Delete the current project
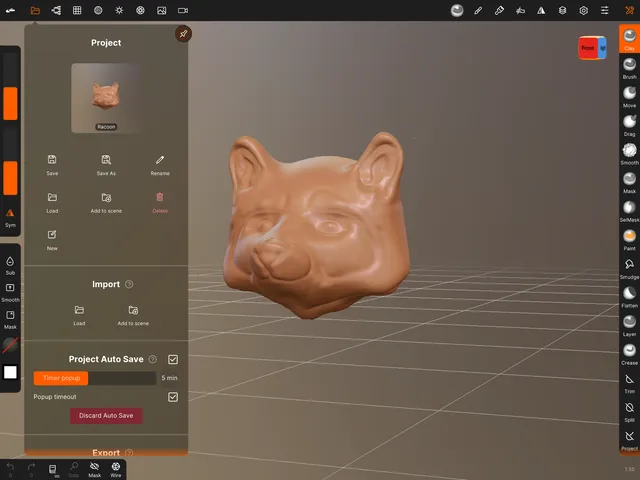 [160, 202]
